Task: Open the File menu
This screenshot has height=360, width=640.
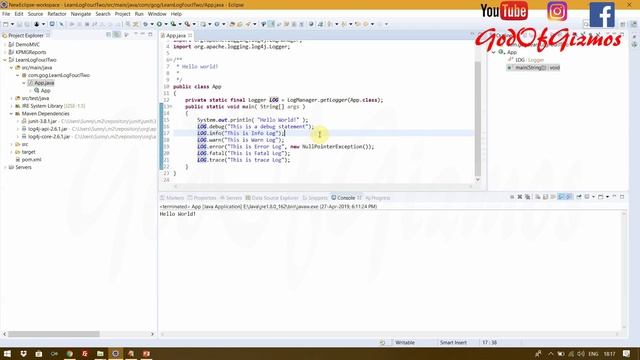Action: click(6, 14)
